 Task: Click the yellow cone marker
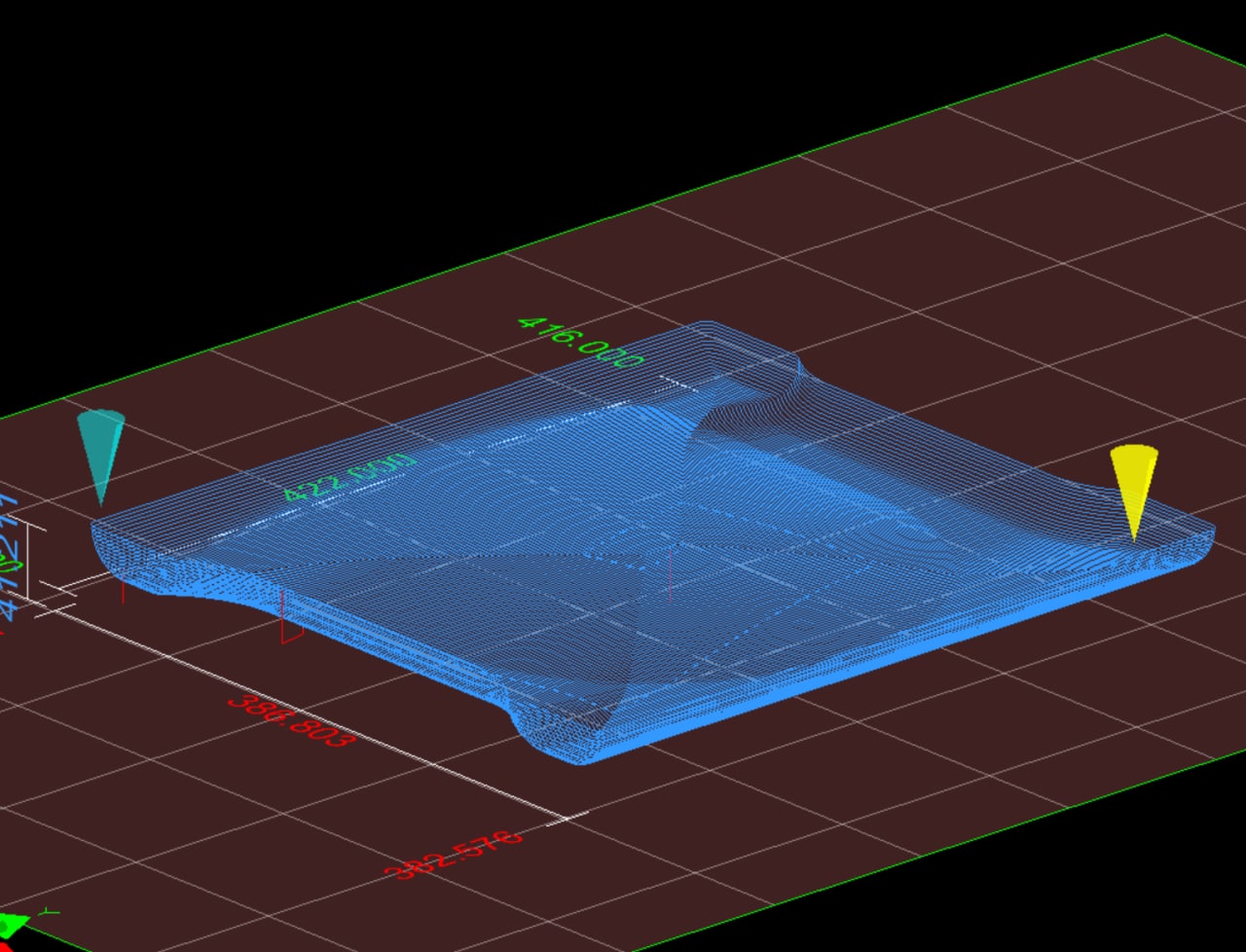pos(1134,490)
